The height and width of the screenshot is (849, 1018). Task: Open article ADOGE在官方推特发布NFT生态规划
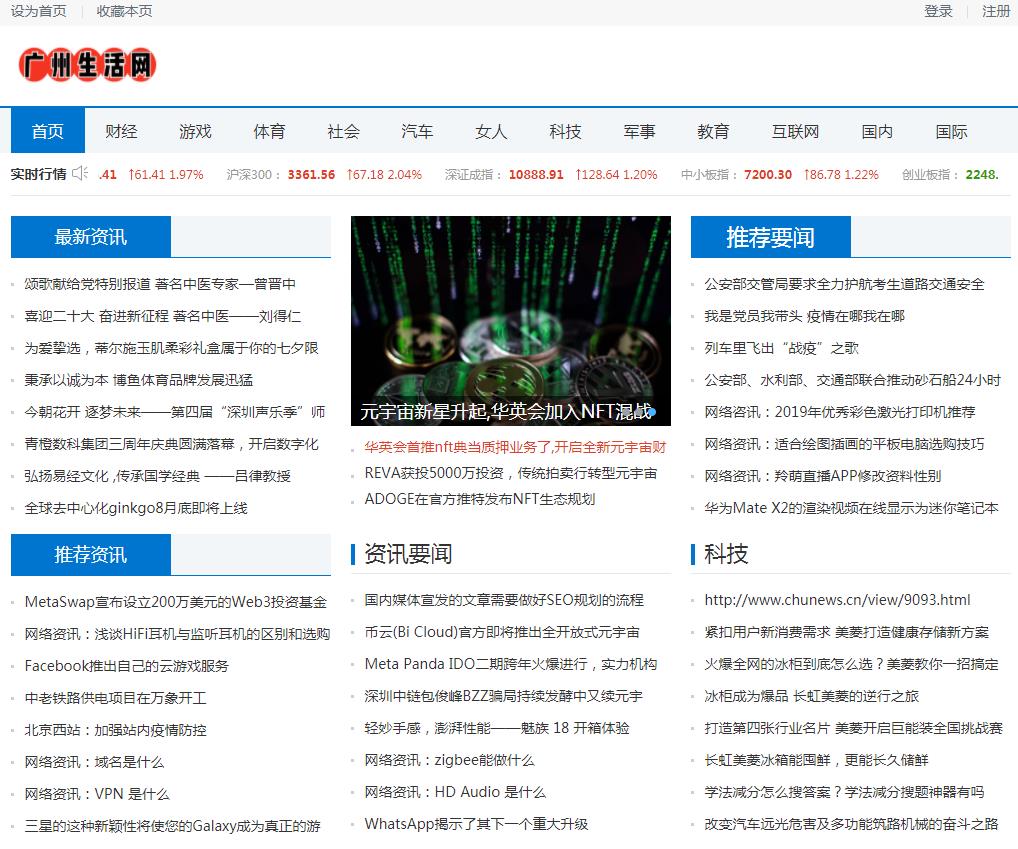480,498
